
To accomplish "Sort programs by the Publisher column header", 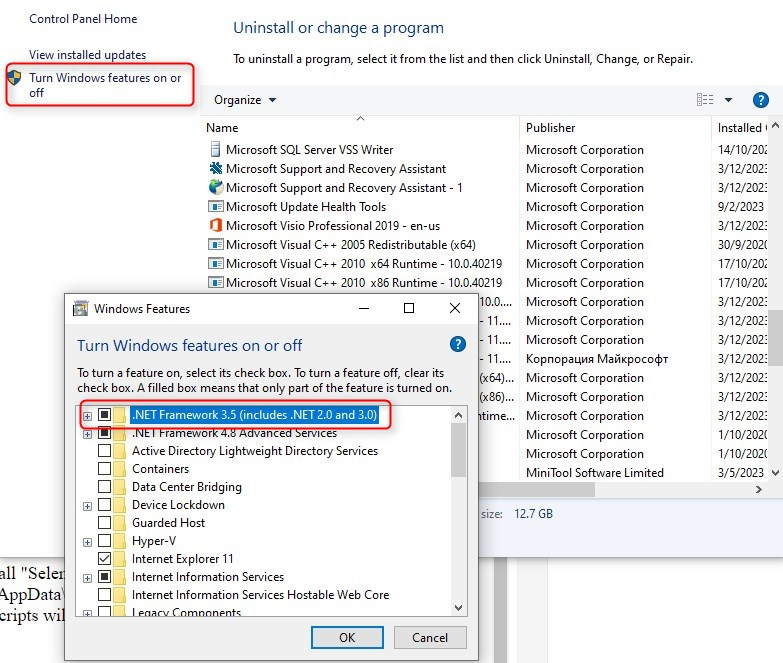I will point(615,127).
